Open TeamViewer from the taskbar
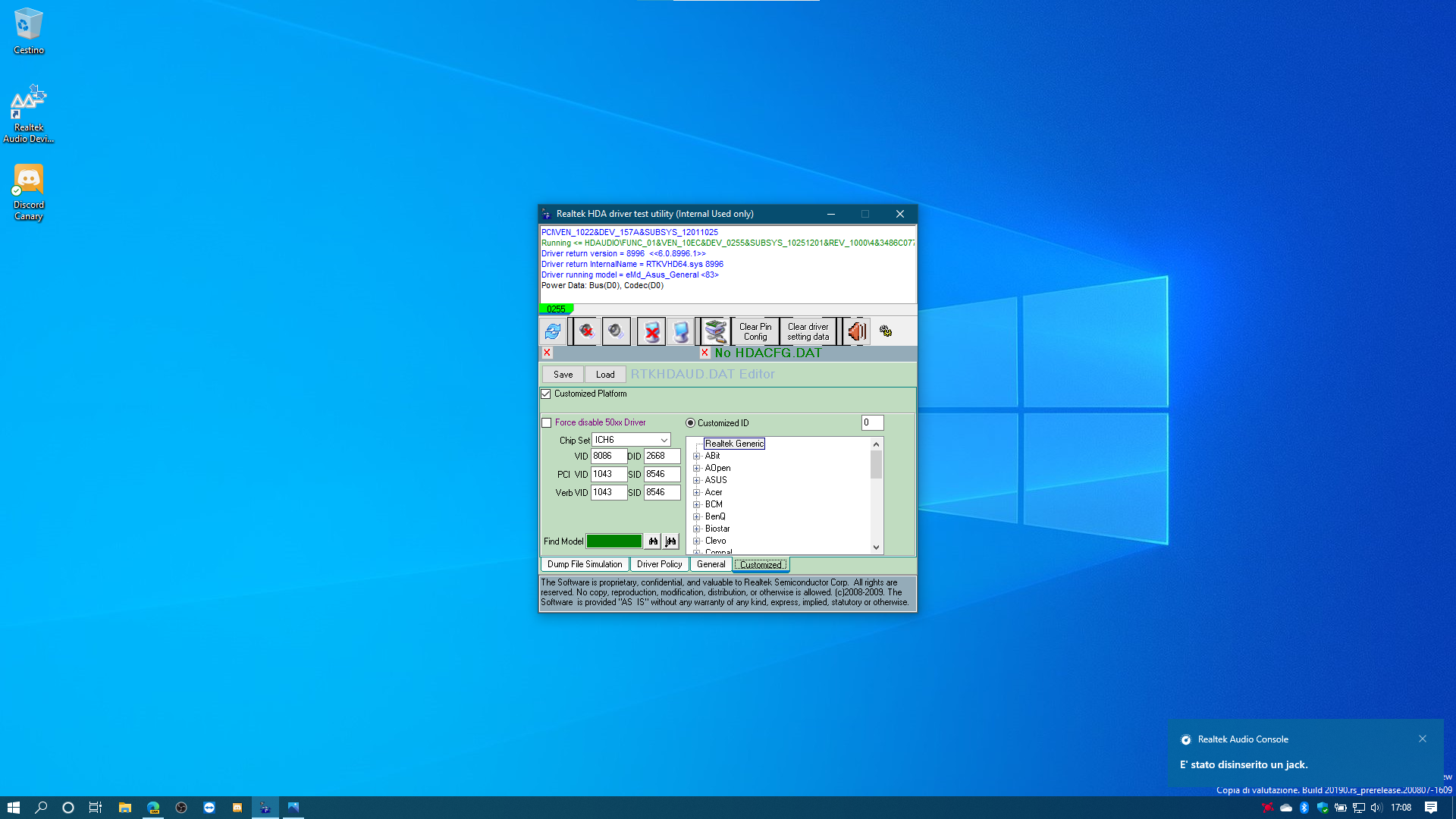The height and width of the screenshot is (819, 1456). (x=209, y=808)
